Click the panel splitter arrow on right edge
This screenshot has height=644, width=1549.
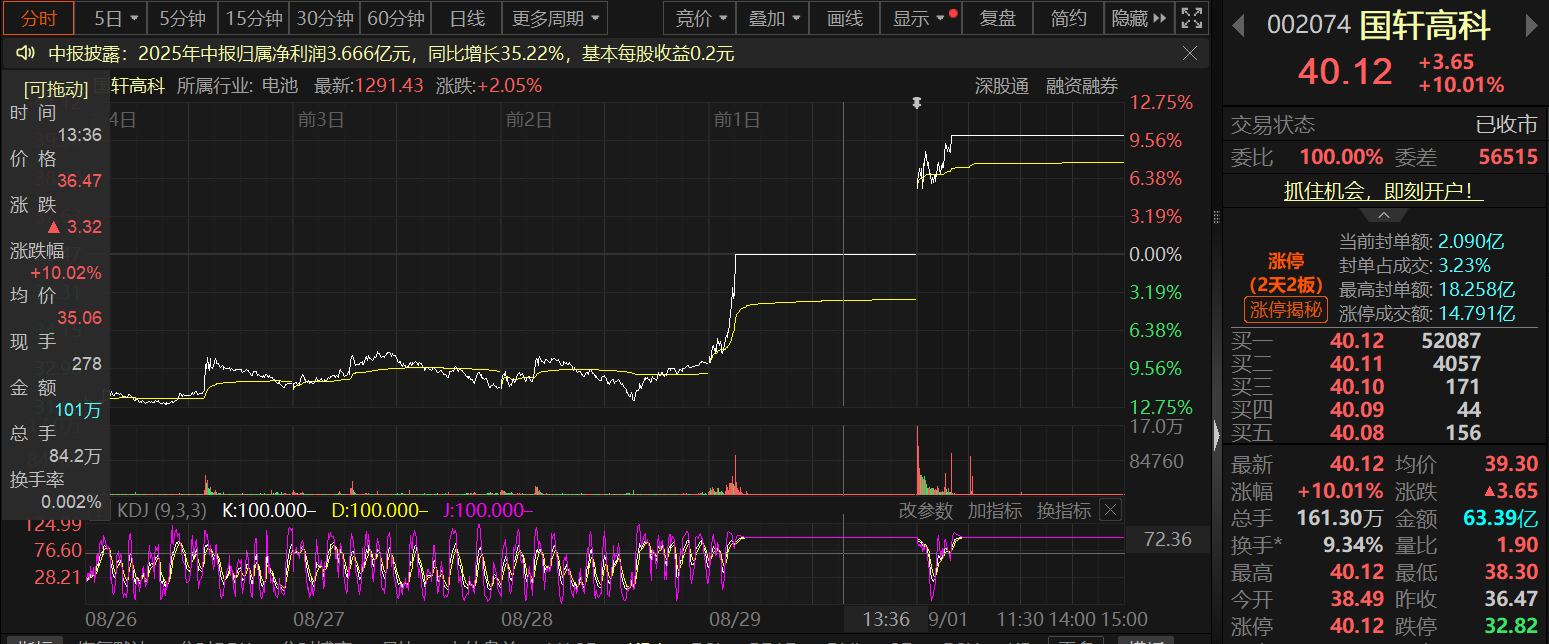pos(1216,433)
